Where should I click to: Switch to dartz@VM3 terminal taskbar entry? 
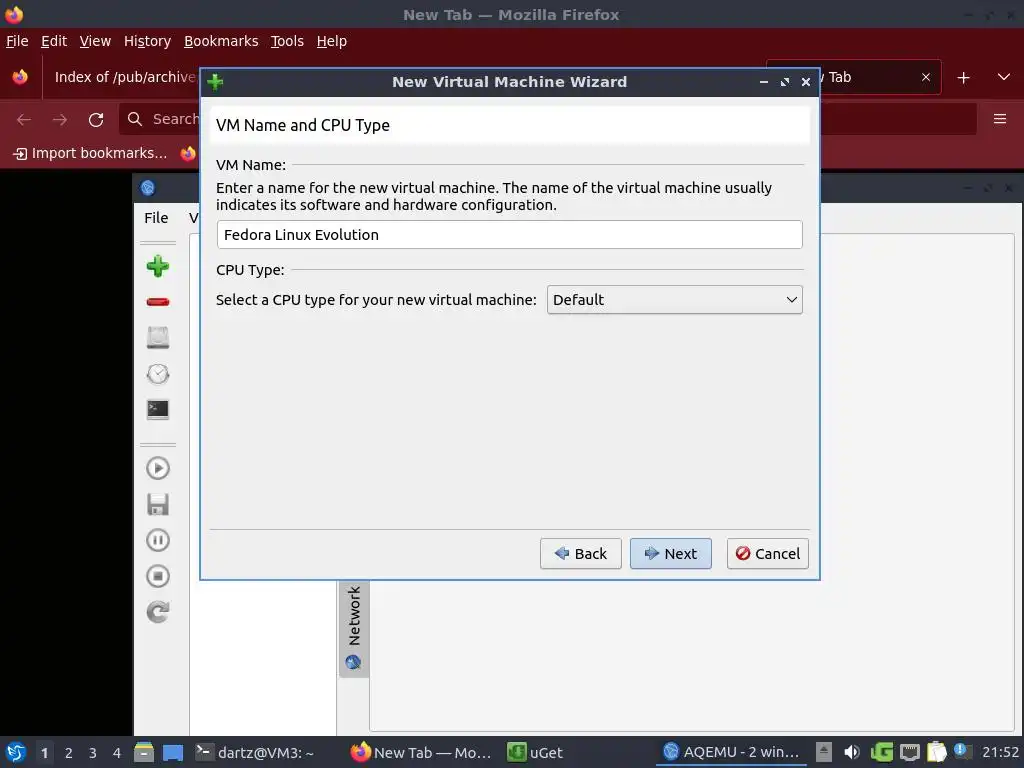point(255,752)
